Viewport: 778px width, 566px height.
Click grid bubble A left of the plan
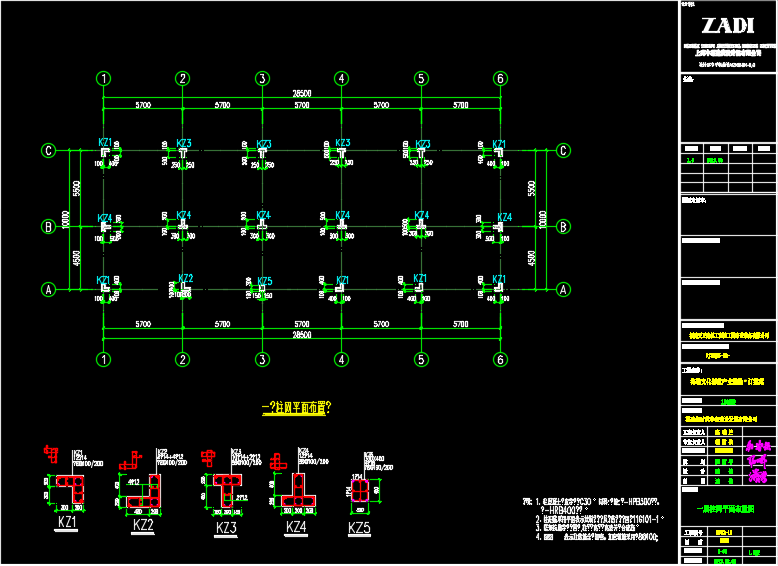pos(48,289)
